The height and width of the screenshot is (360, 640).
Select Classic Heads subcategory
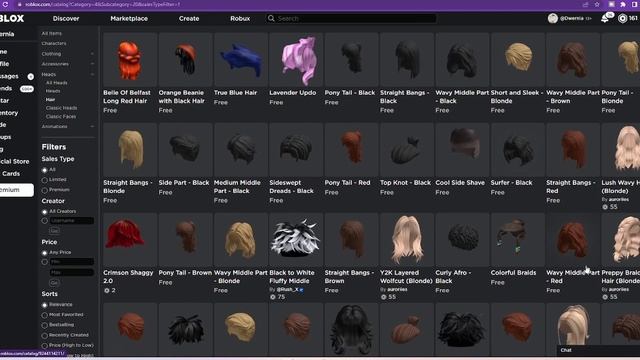61,108
